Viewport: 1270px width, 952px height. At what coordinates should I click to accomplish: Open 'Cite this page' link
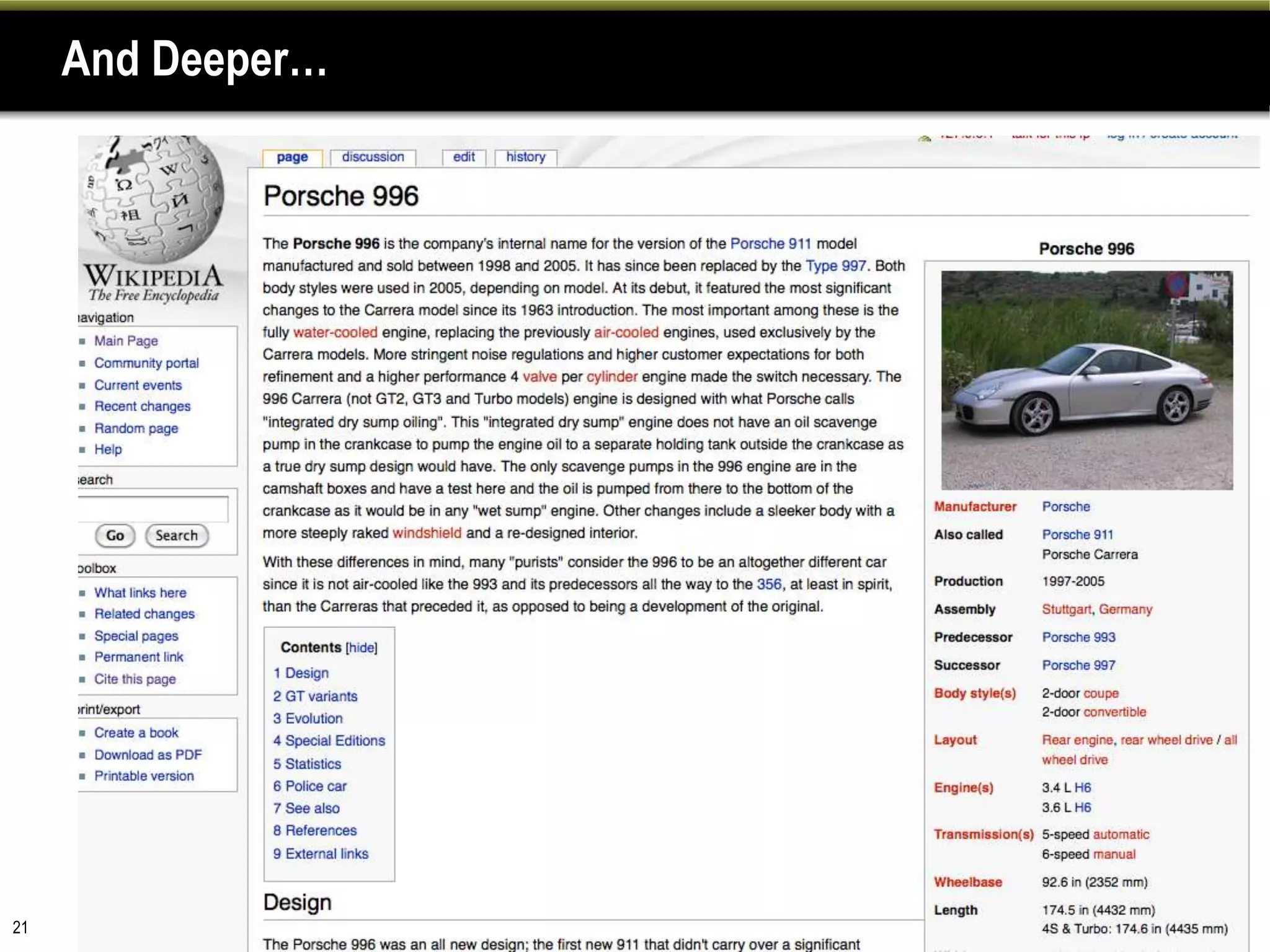click(135, 679)
